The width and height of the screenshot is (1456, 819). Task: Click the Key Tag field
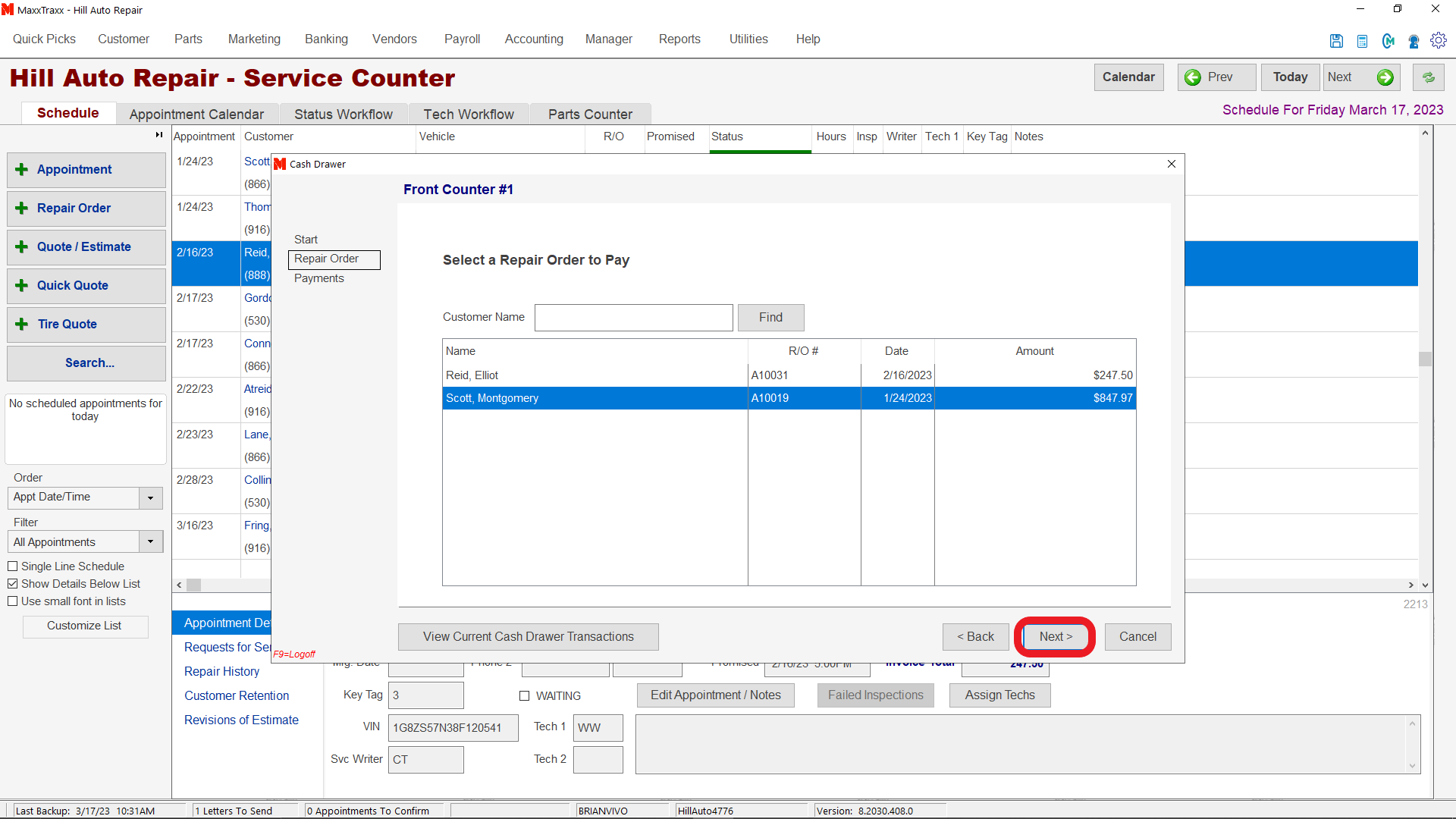click(x=425, y=695)
